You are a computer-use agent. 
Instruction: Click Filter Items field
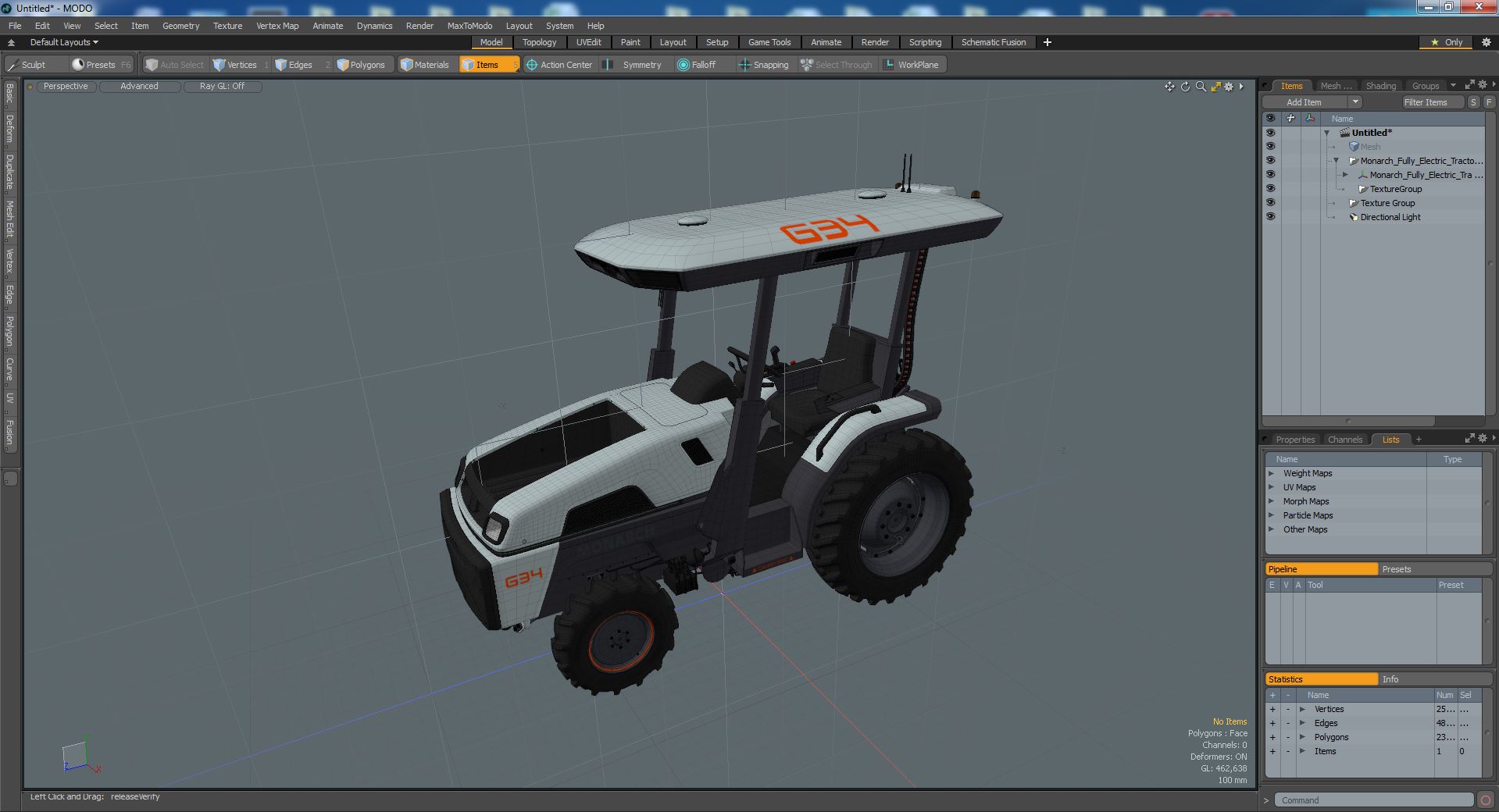(x=1433, y=102)
